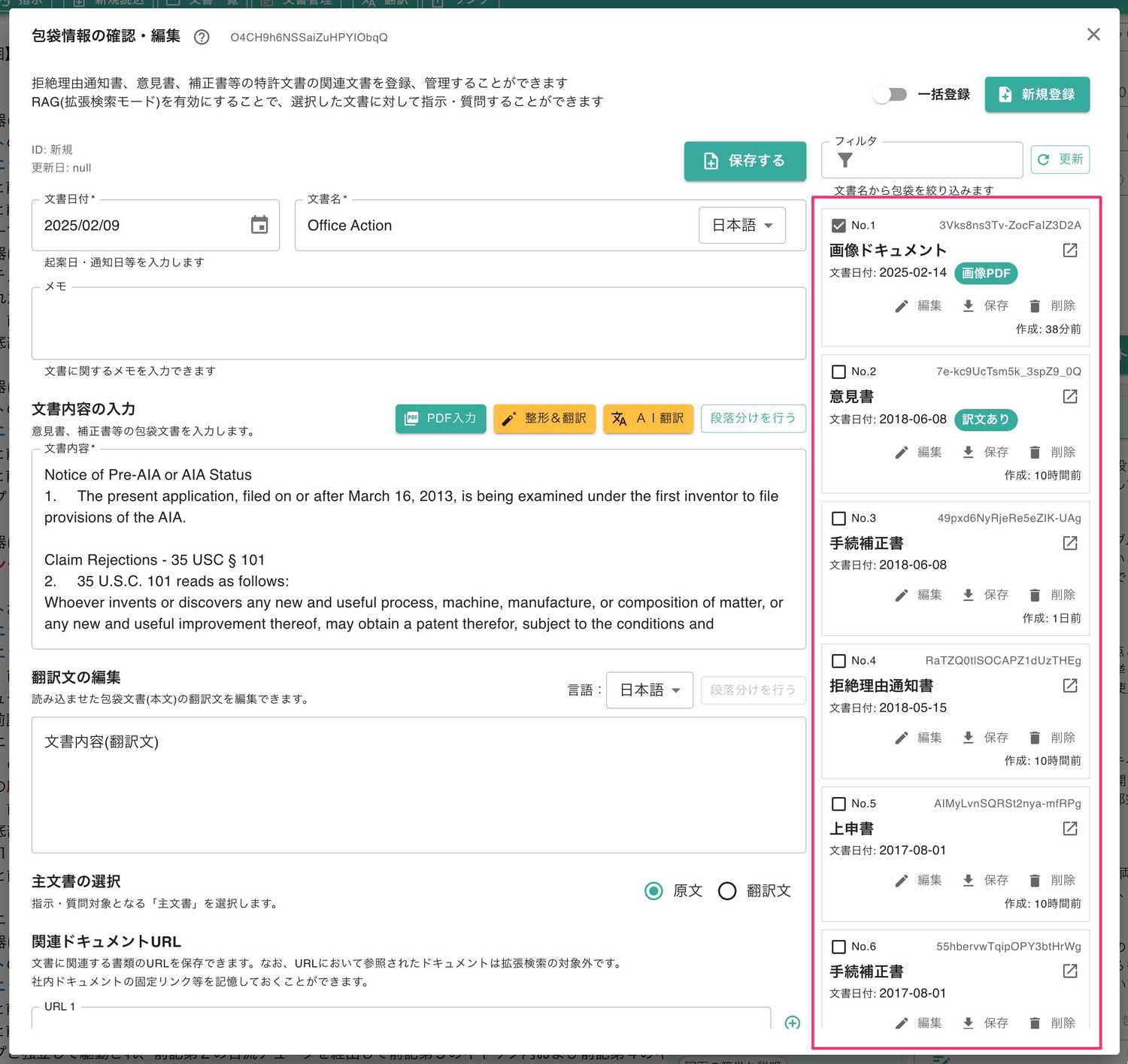Open the 言語 日本語 dropdown
The image size is (1128, 1064).
[650, 690]
